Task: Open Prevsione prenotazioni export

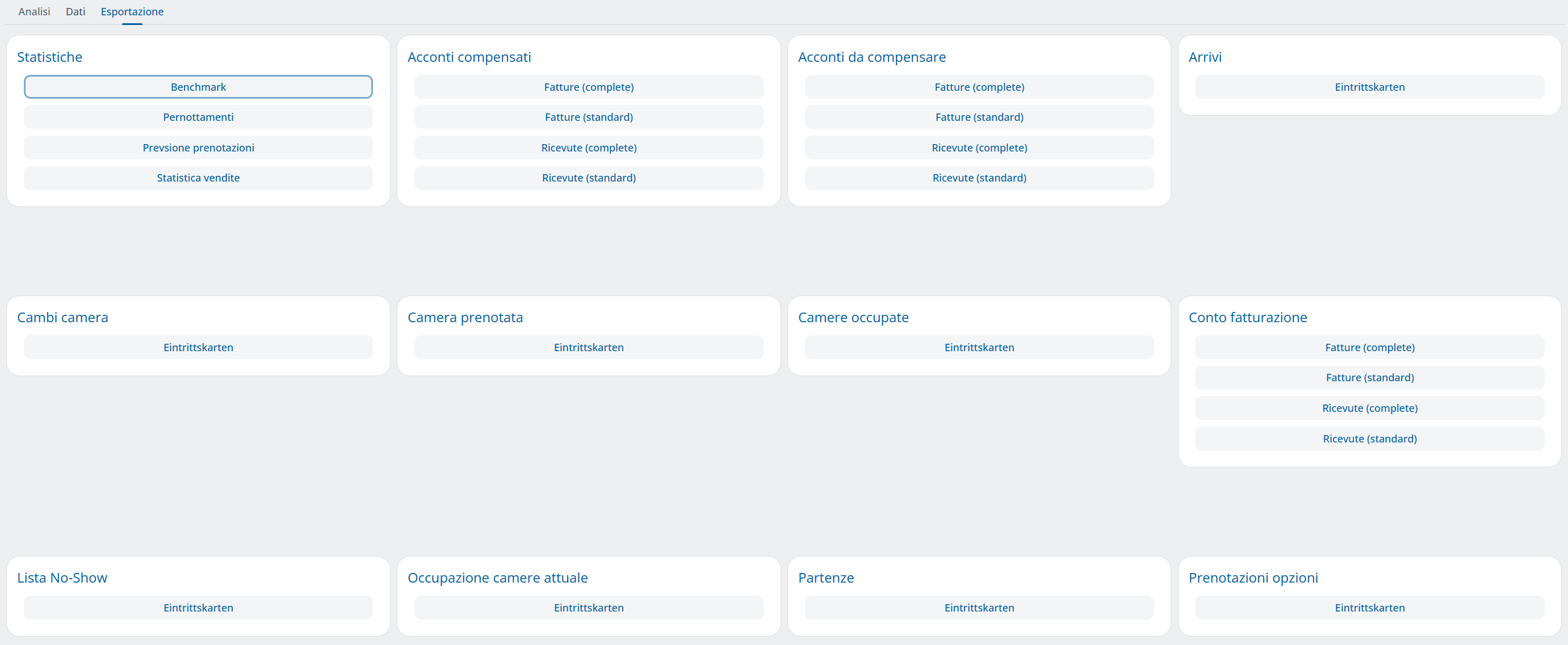Action: (199, 148)
